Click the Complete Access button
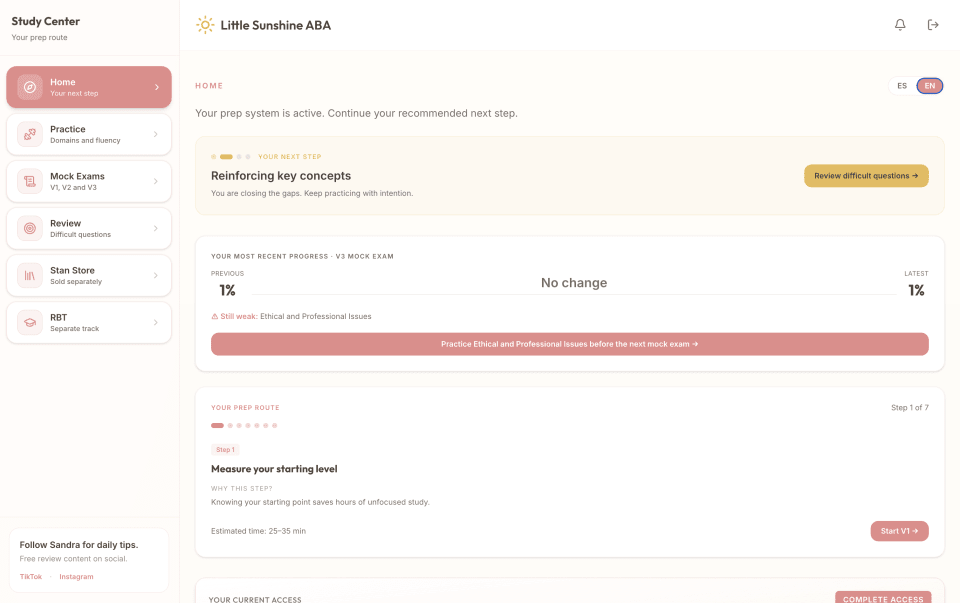This screenshot has width=960, height=603. (x=883, y=598)
